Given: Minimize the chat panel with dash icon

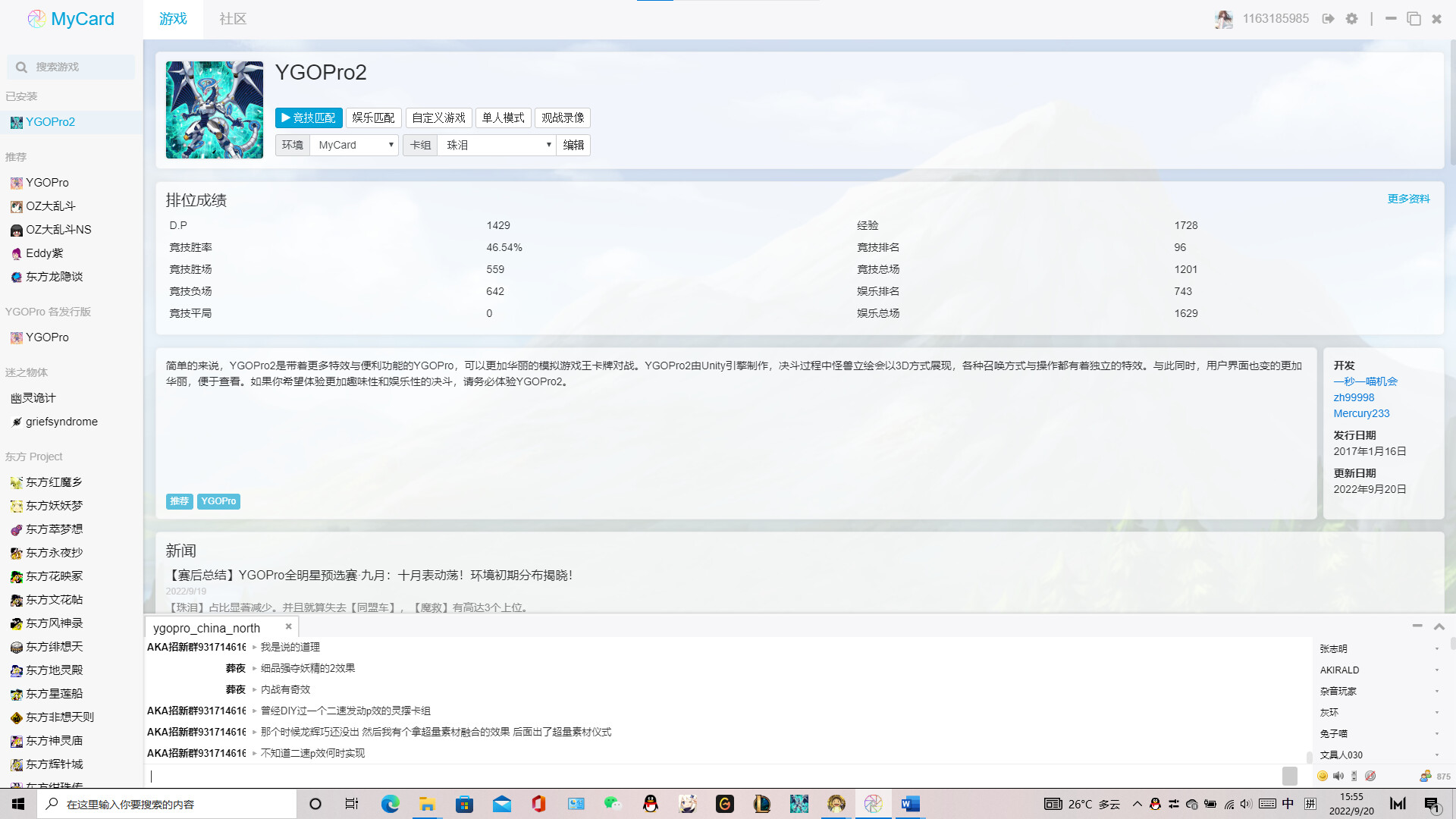Looking at the screenshot, I should (x=1417, y=626).
